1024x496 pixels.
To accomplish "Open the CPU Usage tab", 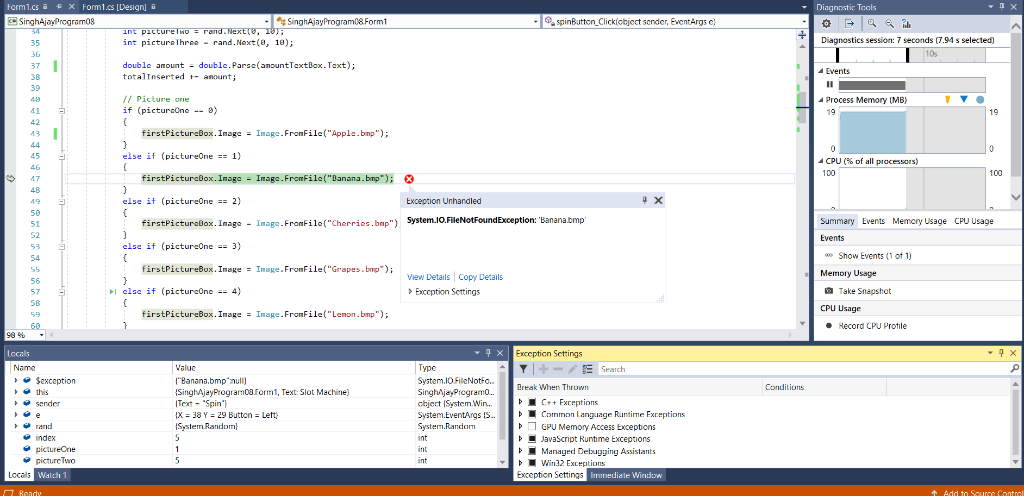I will pyautogui.click(x=974, y=221).
